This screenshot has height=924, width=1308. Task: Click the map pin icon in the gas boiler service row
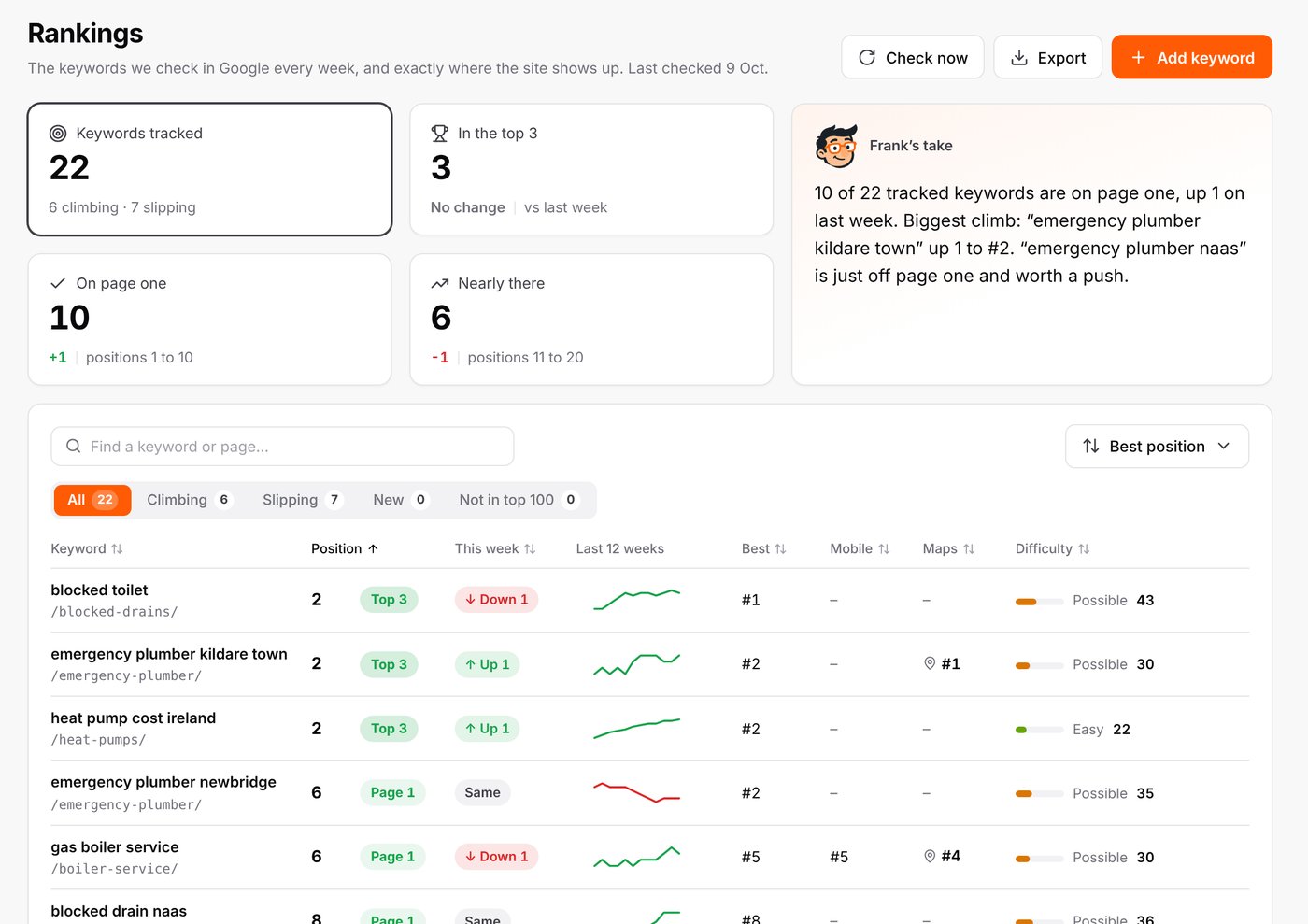tap(930, 856)
